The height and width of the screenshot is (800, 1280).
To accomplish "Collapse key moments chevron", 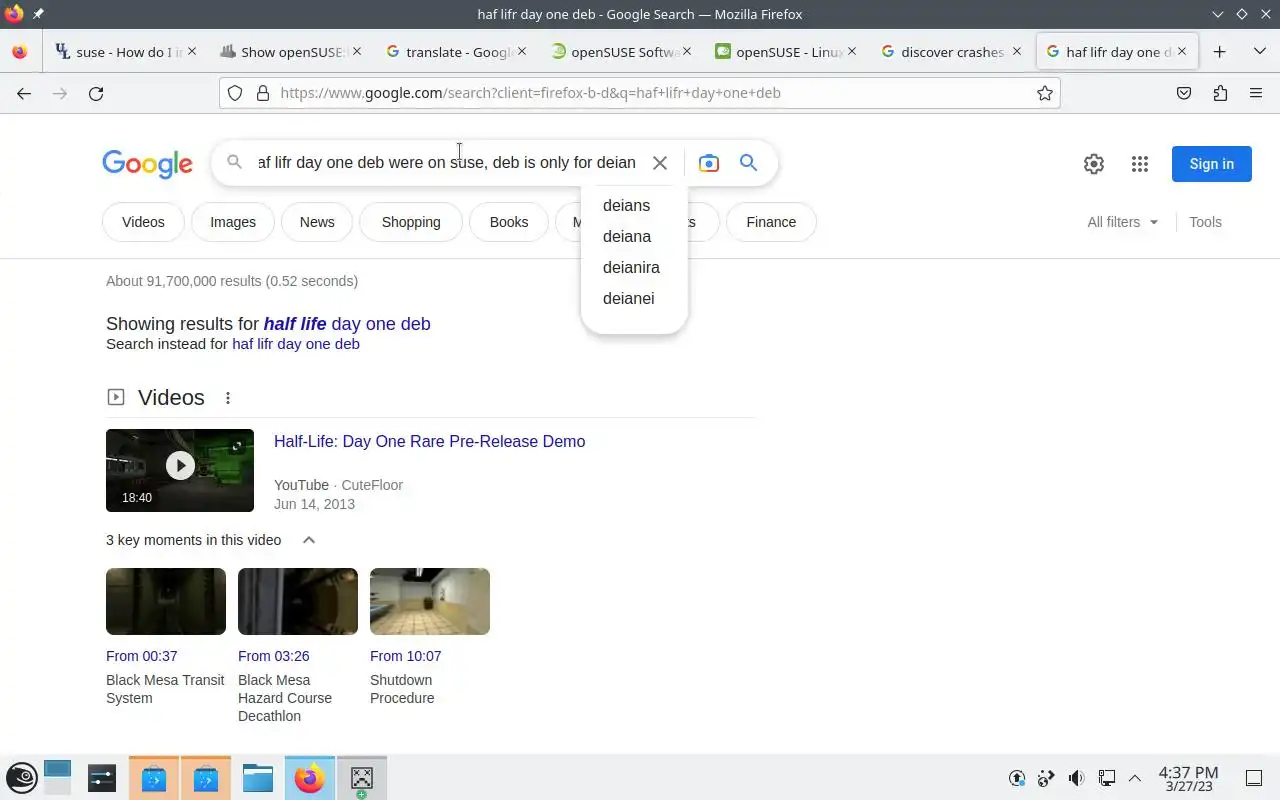I will 309,540.
